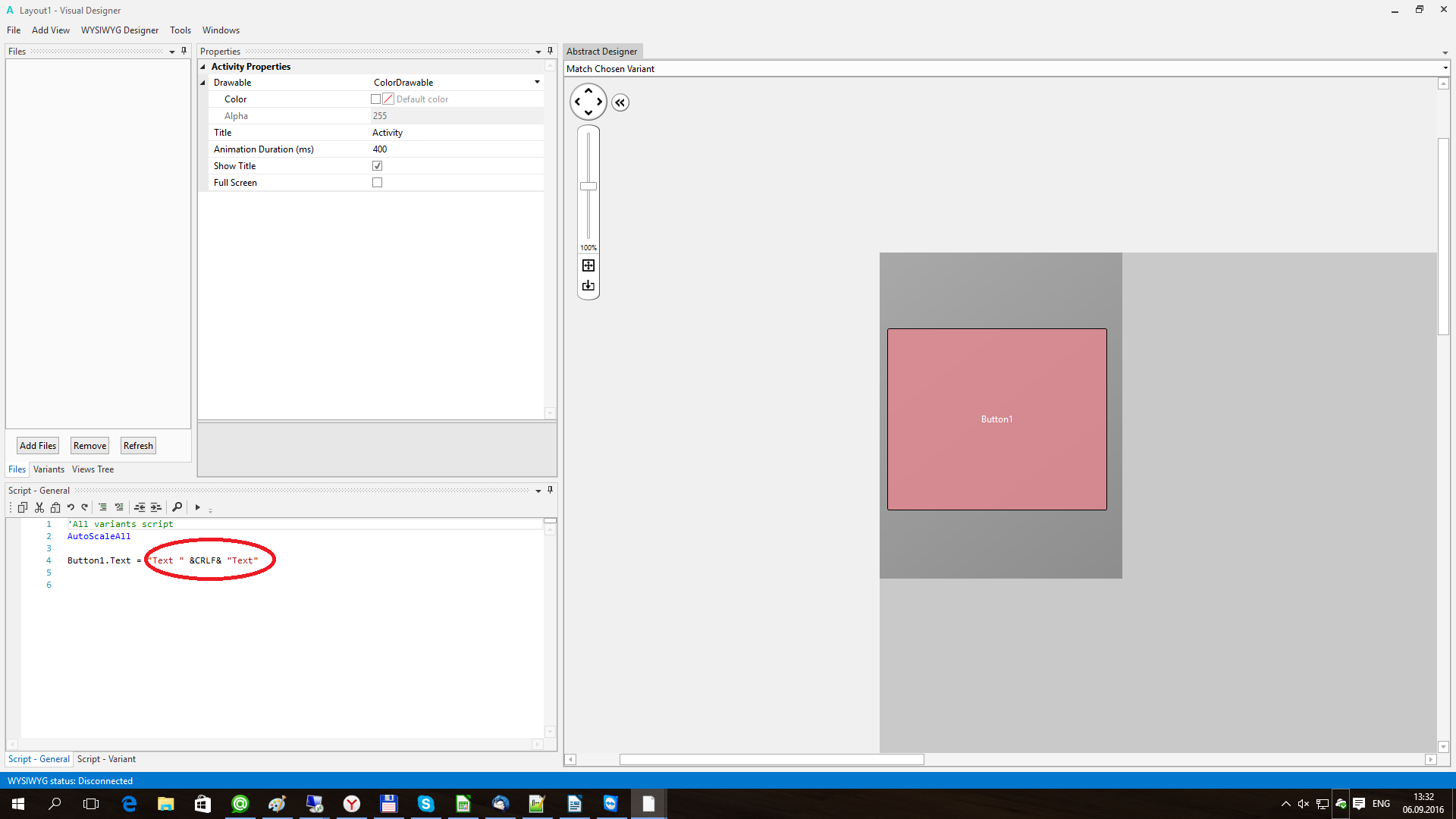Uncheck the Show Title checkbox
Viewport: 1456px width, 819px height.
click(377, 166)
